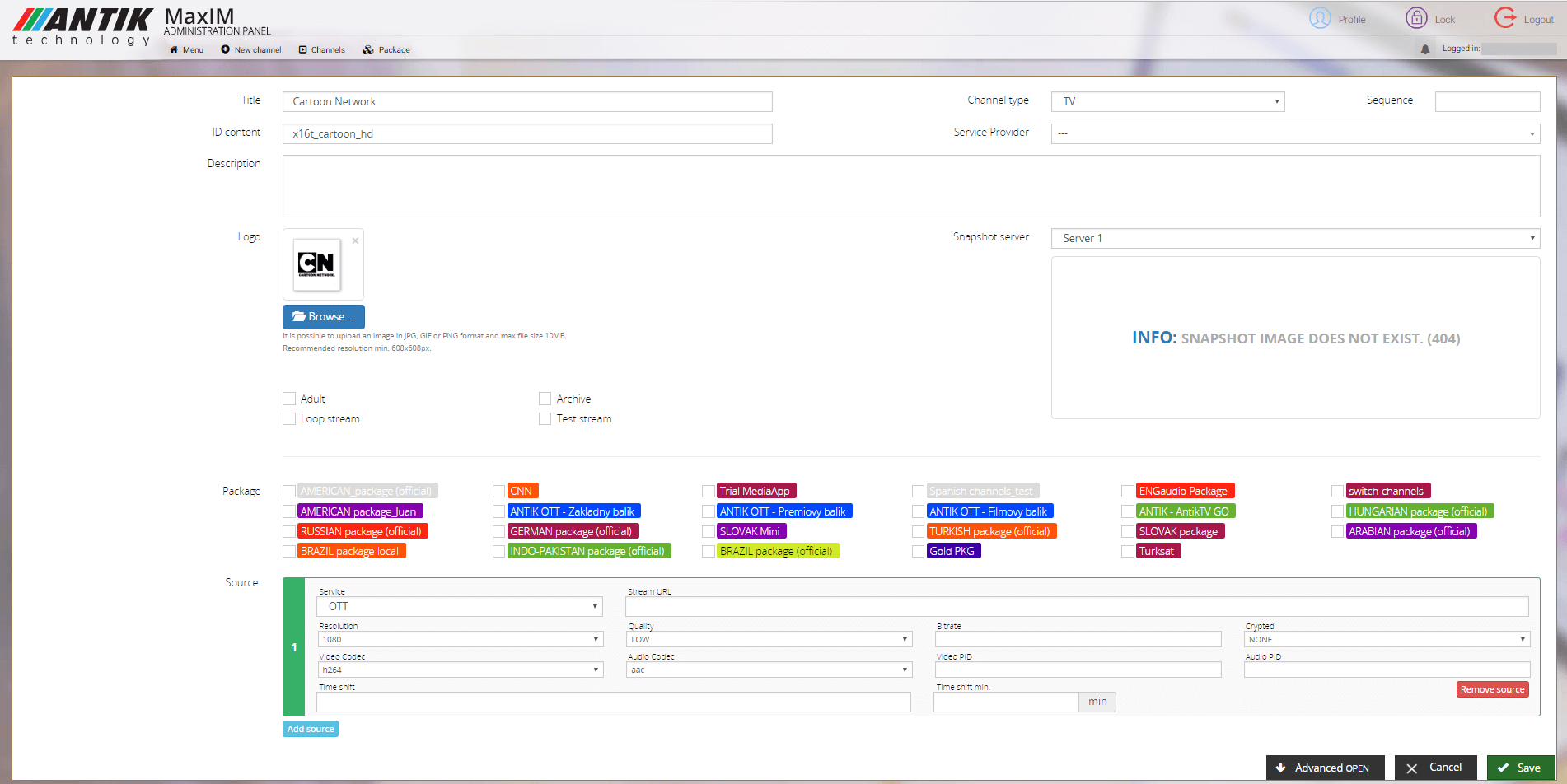Click the Bitrate input field
The image size is (1567, 784).
(x=1078, y=640)
